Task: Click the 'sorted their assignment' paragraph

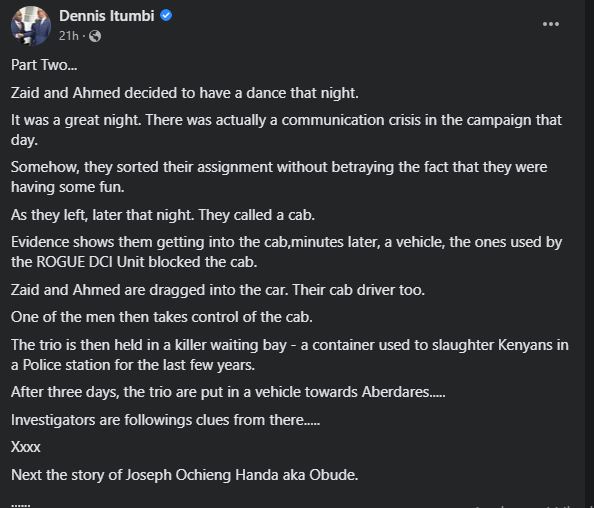Action: pyautogui.click(x=279, y=177)
